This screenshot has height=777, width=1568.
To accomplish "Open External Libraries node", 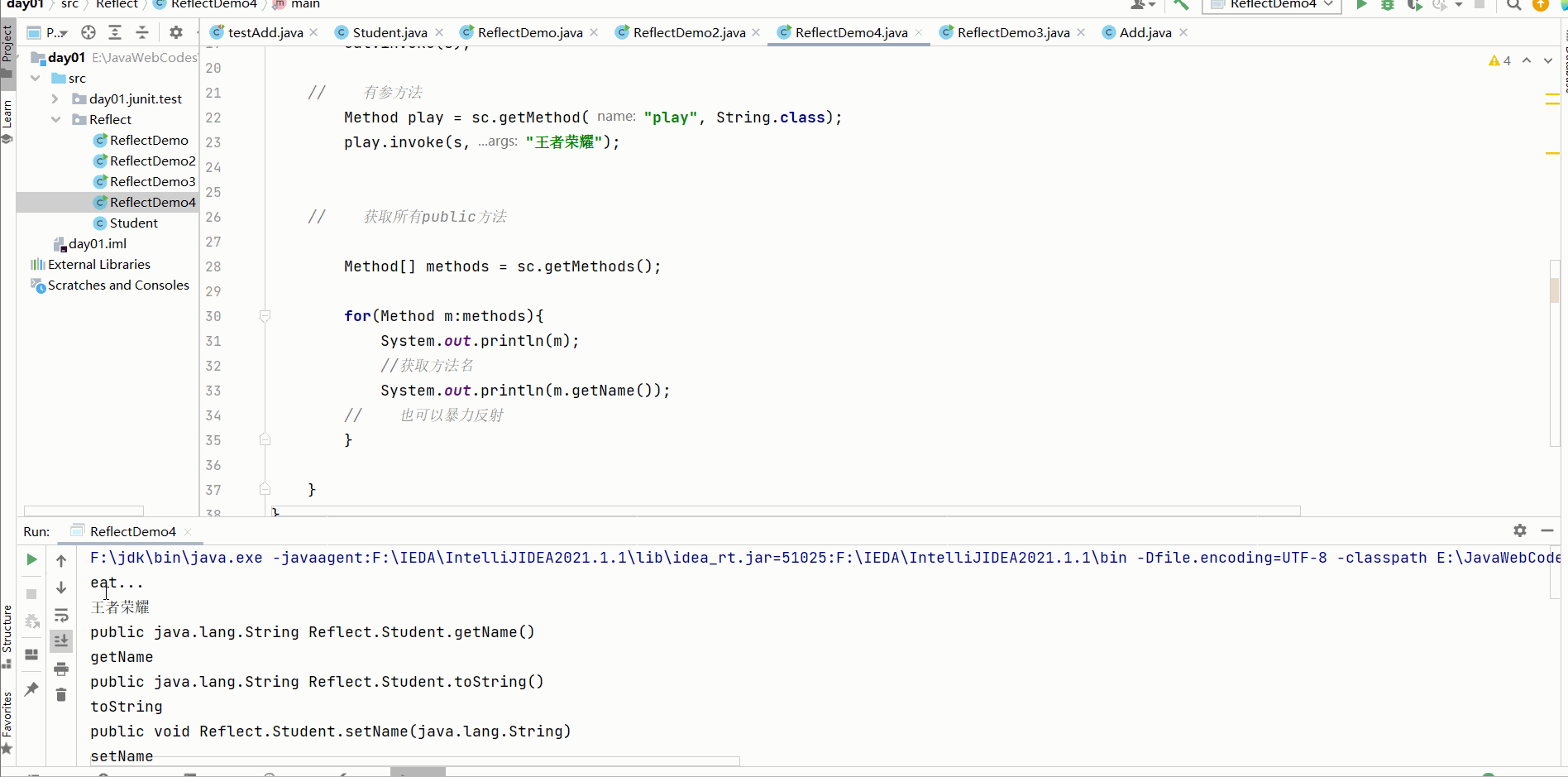I will tap(91, 264).
